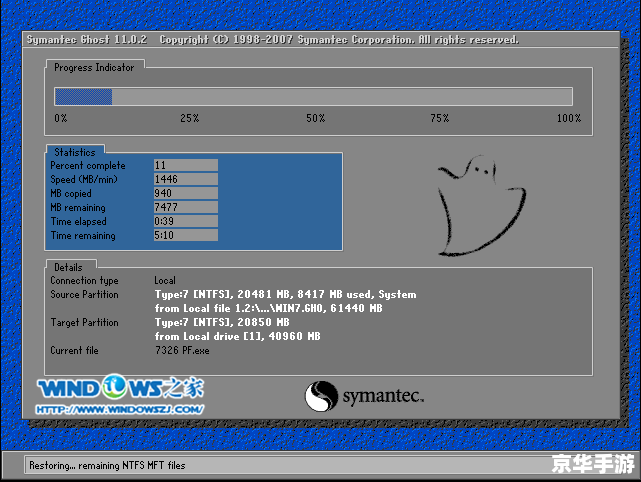
Task: Select the Time elapsed value field
Action: [185, 221]
